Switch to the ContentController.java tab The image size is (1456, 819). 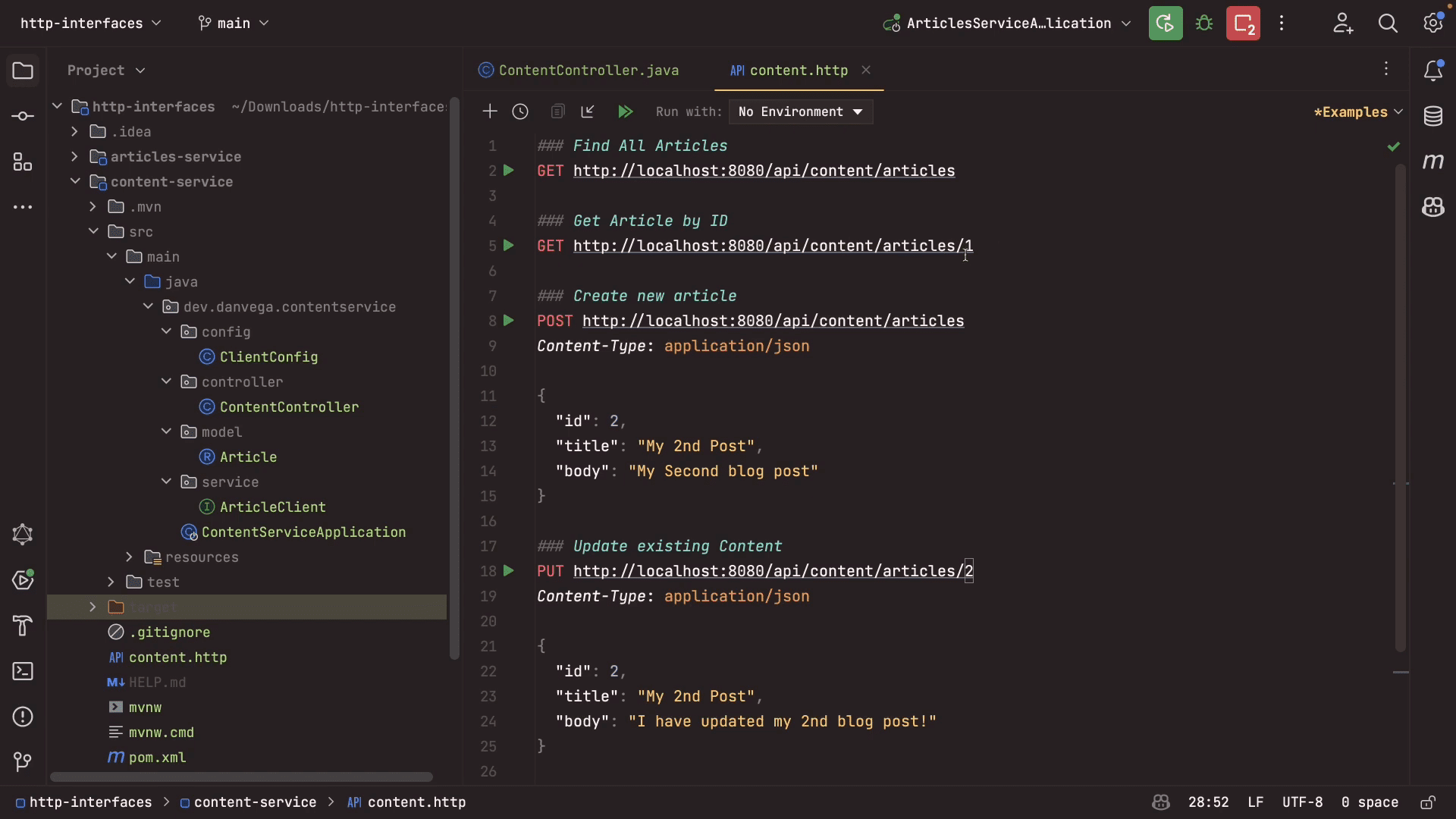point(589,70)
